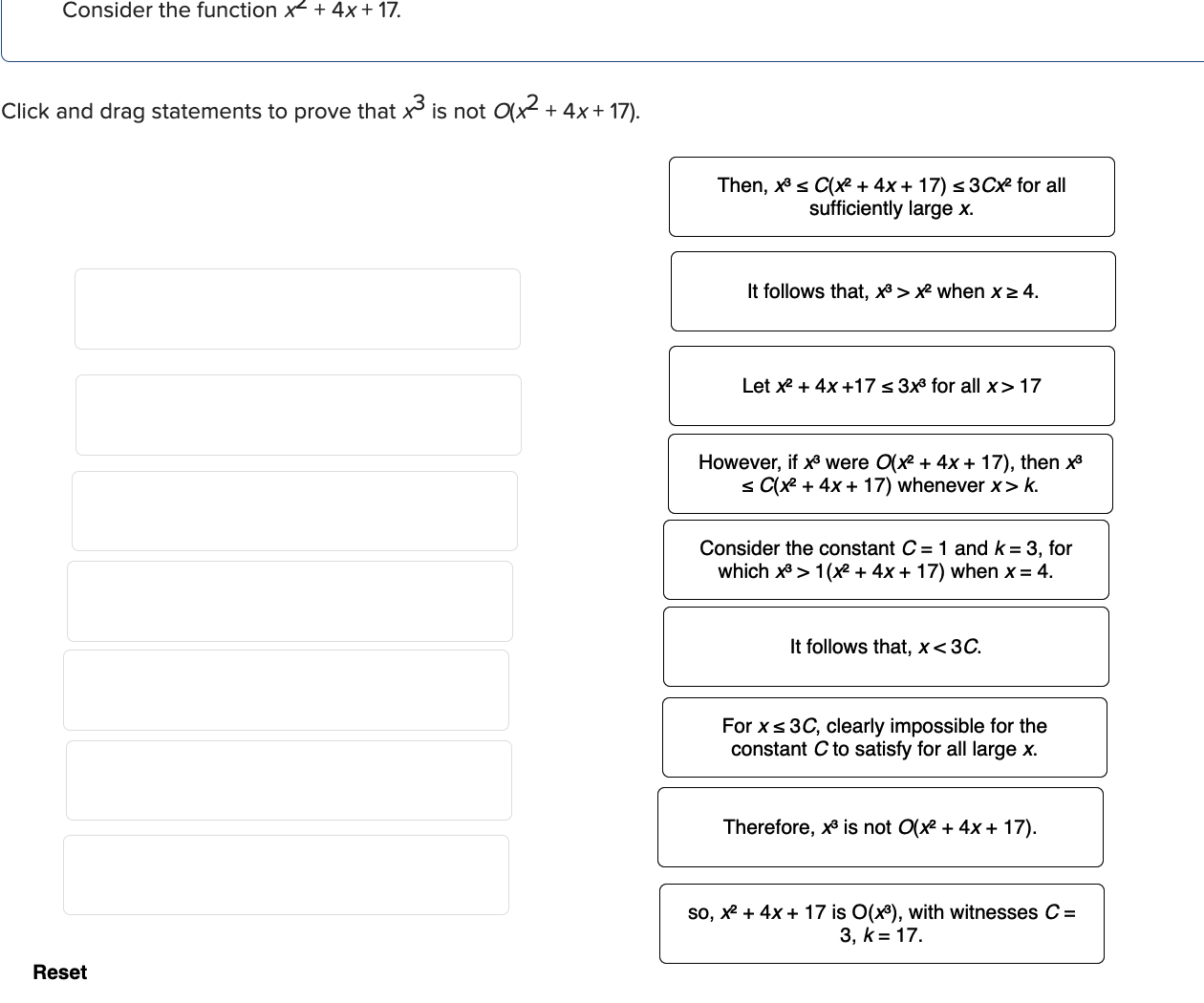
Task: Click the third empty answer slot
Action: coord(294,510)
